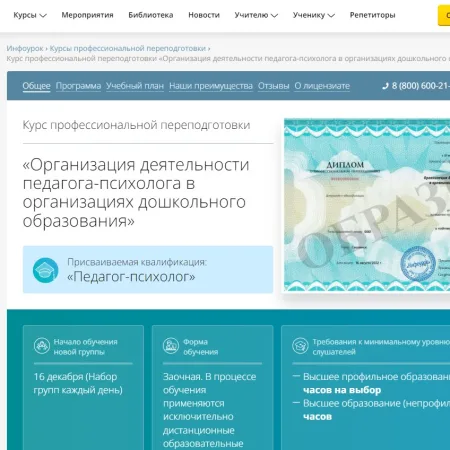Go to Новости in top navigation
Screen dimensions: 450x450
204,15
